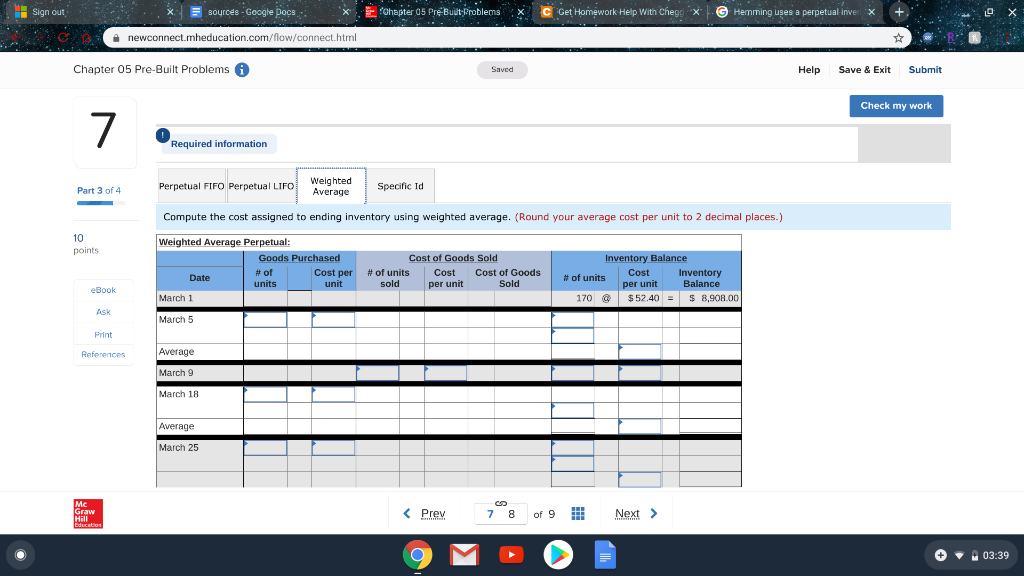
Task: Select the Perpetual LIFO tab
Action: coord(262,185)
